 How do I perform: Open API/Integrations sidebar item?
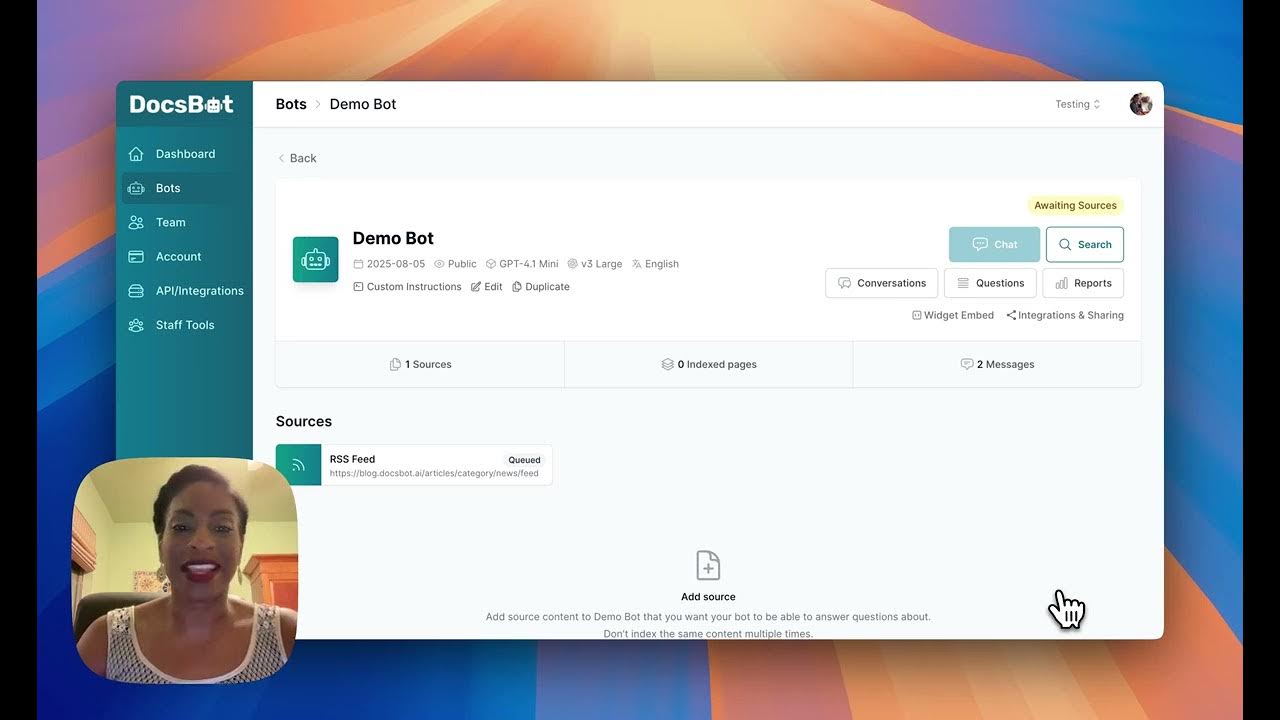point(184,290)
